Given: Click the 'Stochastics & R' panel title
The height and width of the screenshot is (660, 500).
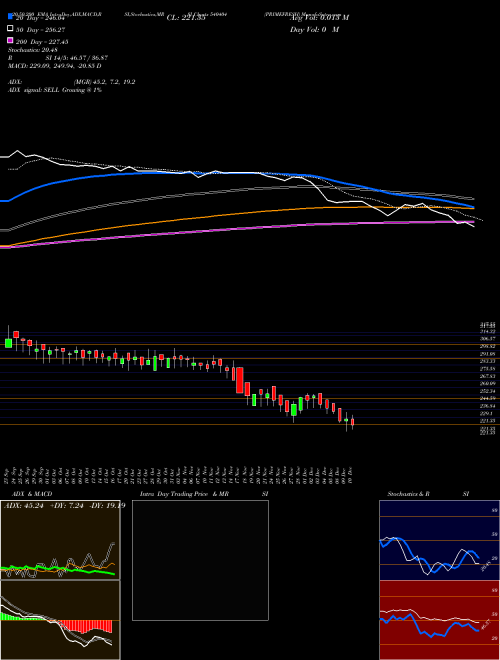Looking at the screenshot, I should 408,494.
